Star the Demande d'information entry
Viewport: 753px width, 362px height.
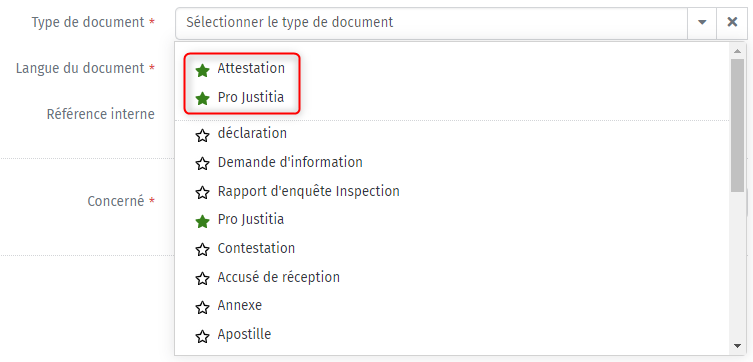(x=203, y=164)
